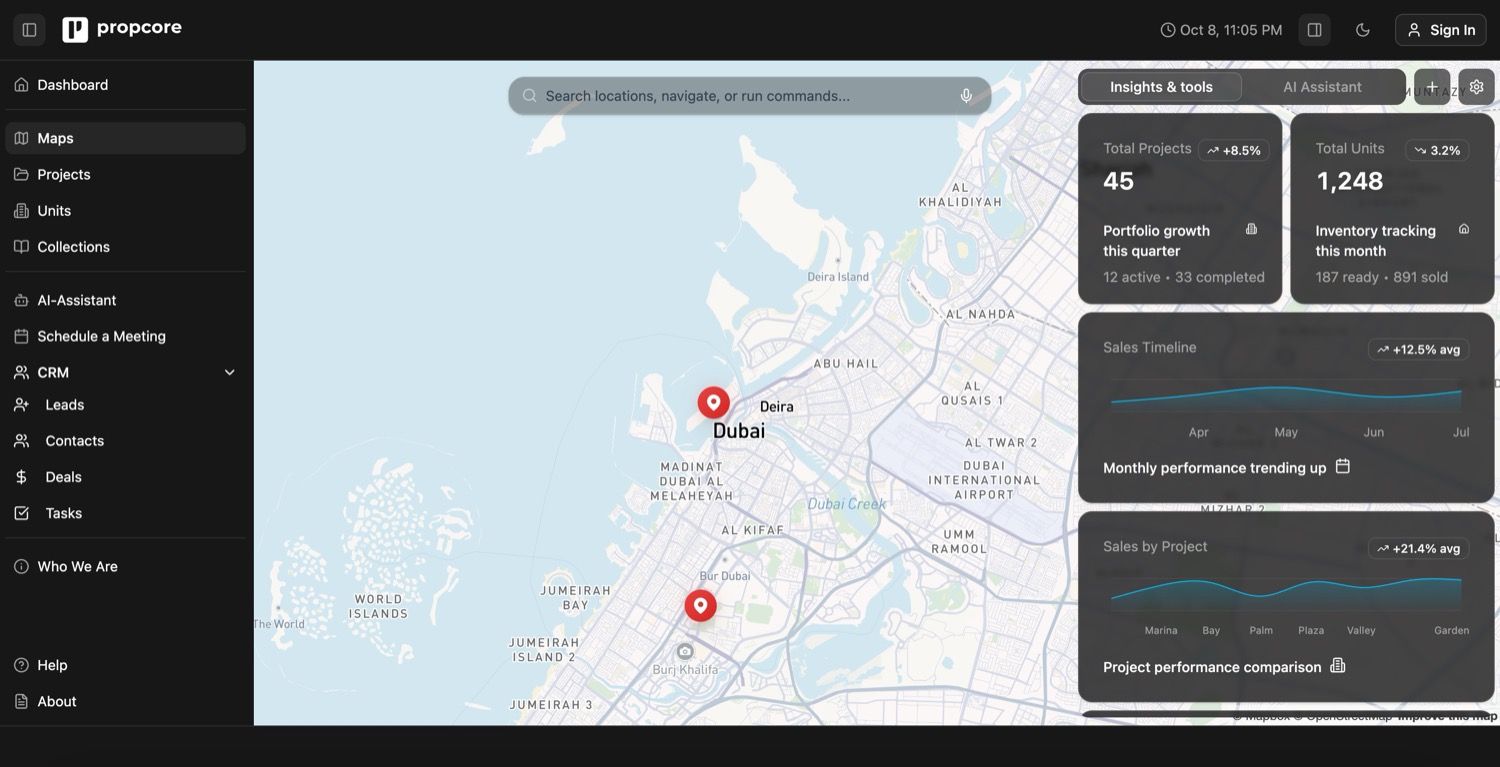1500x767 pixels.
Task: Add a new widget with the plus button
Action: tap(1430, 86)
